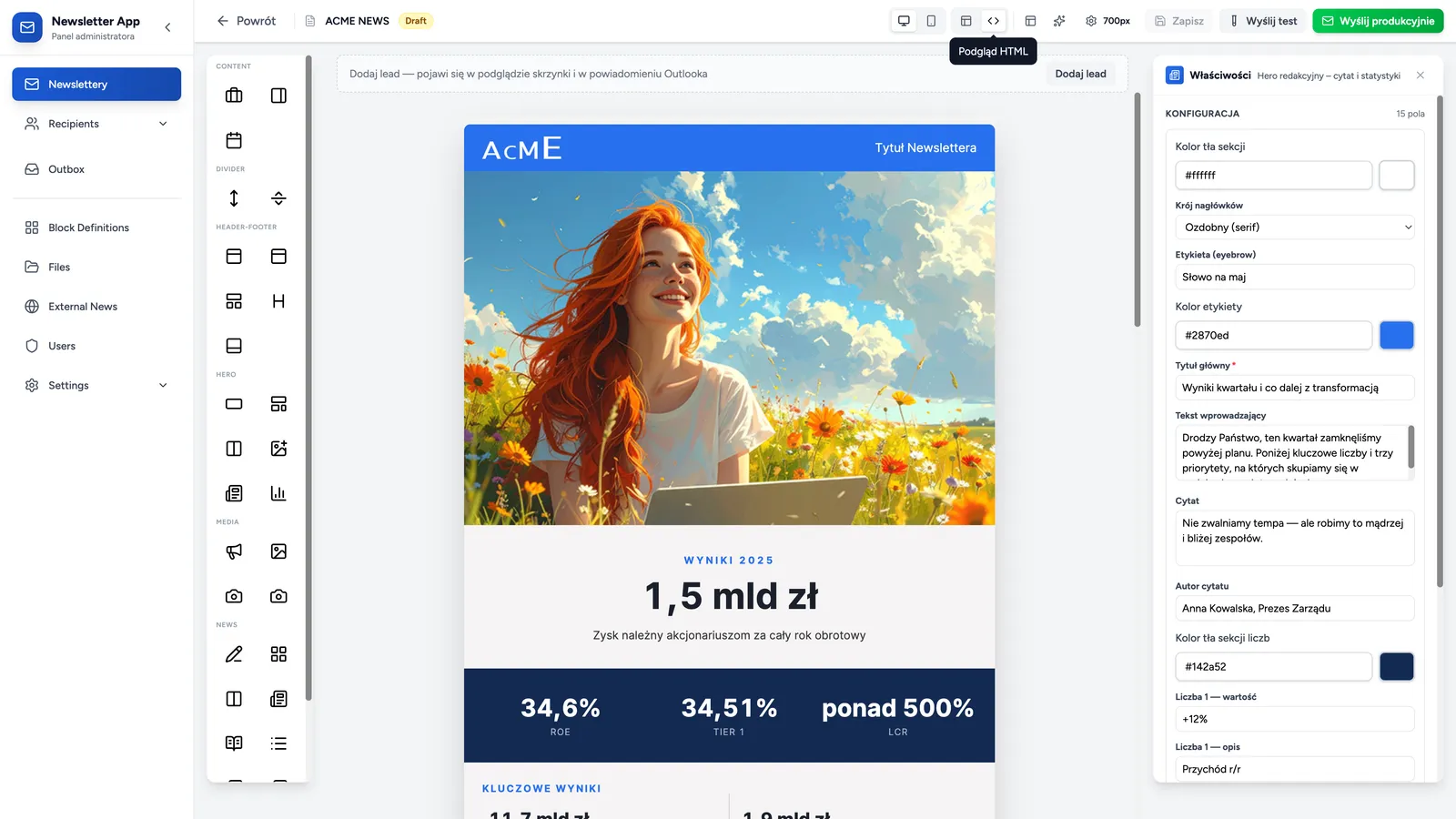Screen dimensions: 1456x819
Task: Click the Draft status badge
Action: pos(416,21)
